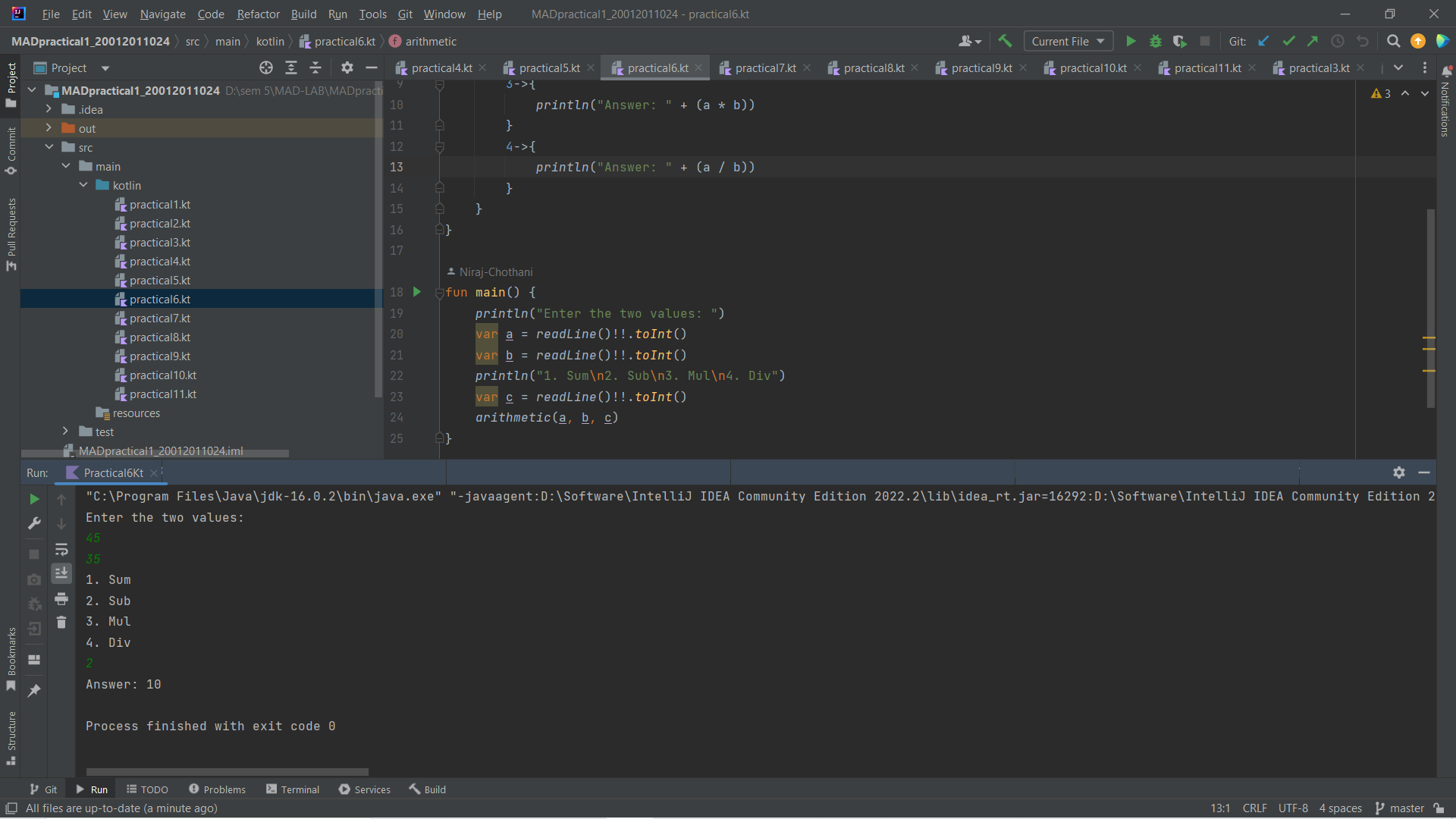The image size is (1456, 819).
Task: Run the current file with the green play icon
Action: [1131, 41]
